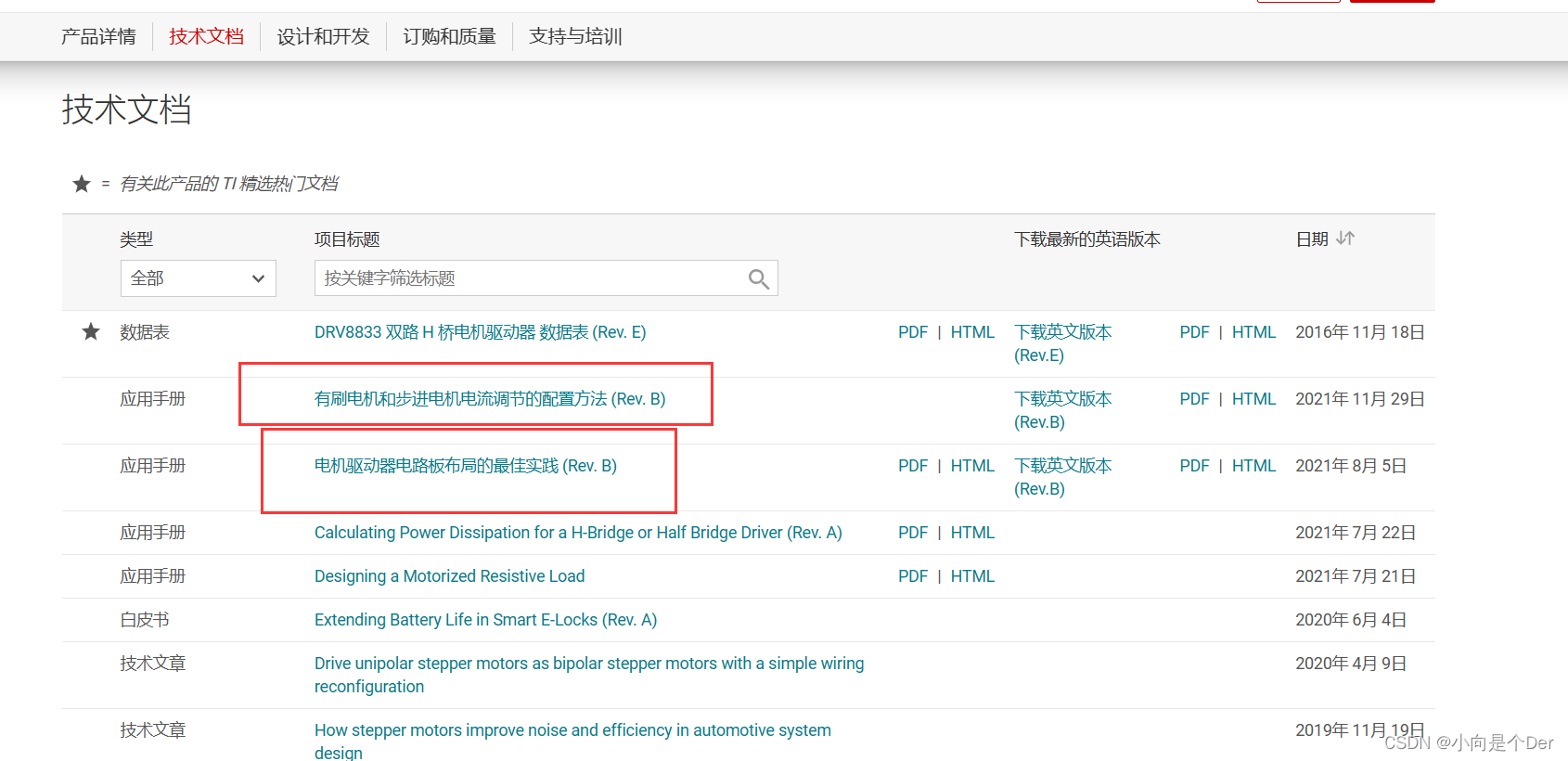The width and height of the screenshot is (1568, 761).
Task: Click the 下载最新的英语版本 column header
Action: (x=1087, y=239)
